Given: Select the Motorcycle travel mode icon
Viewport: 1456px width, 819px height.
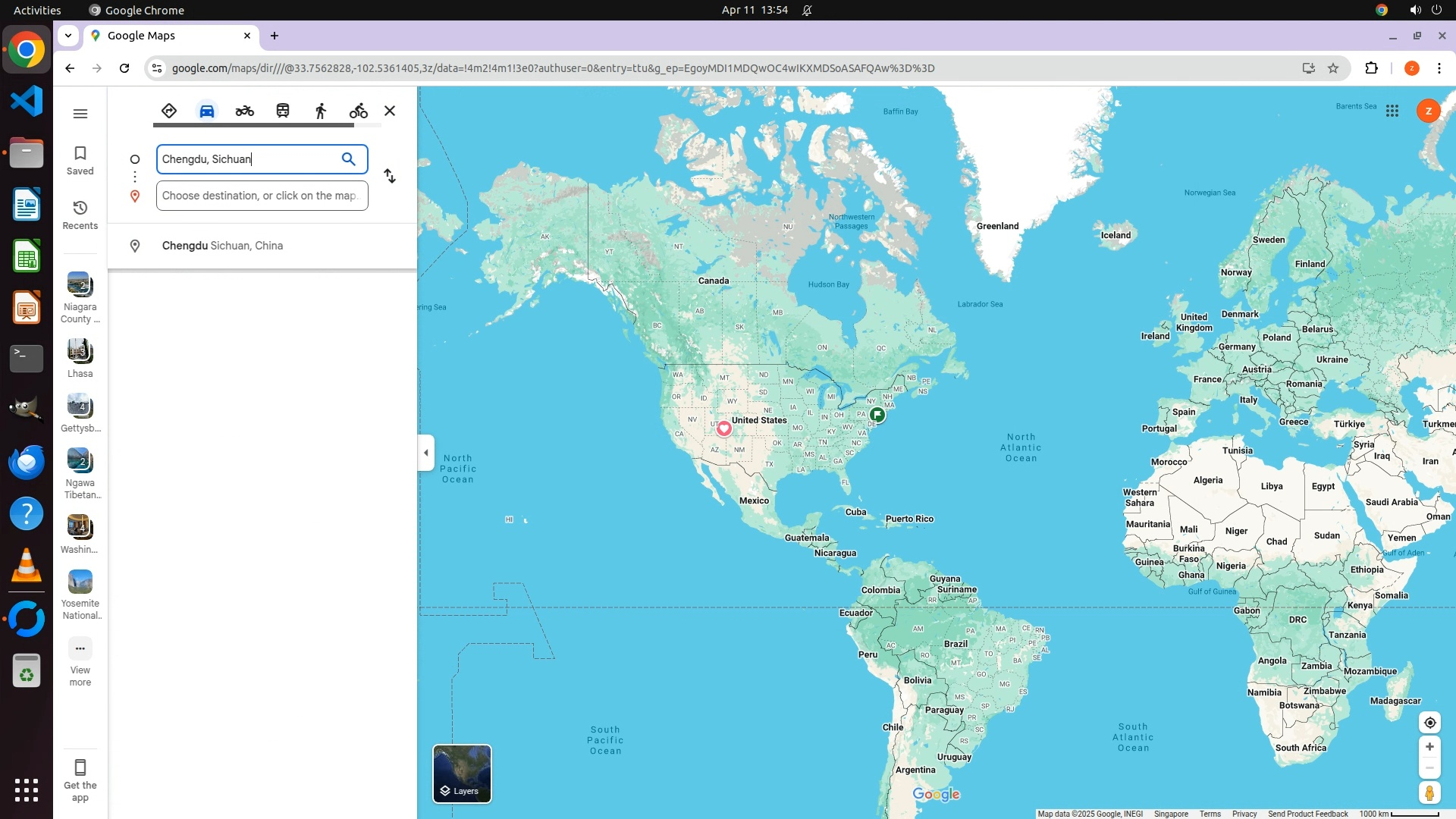Looking at the screenshot, I should click(244, 111).
